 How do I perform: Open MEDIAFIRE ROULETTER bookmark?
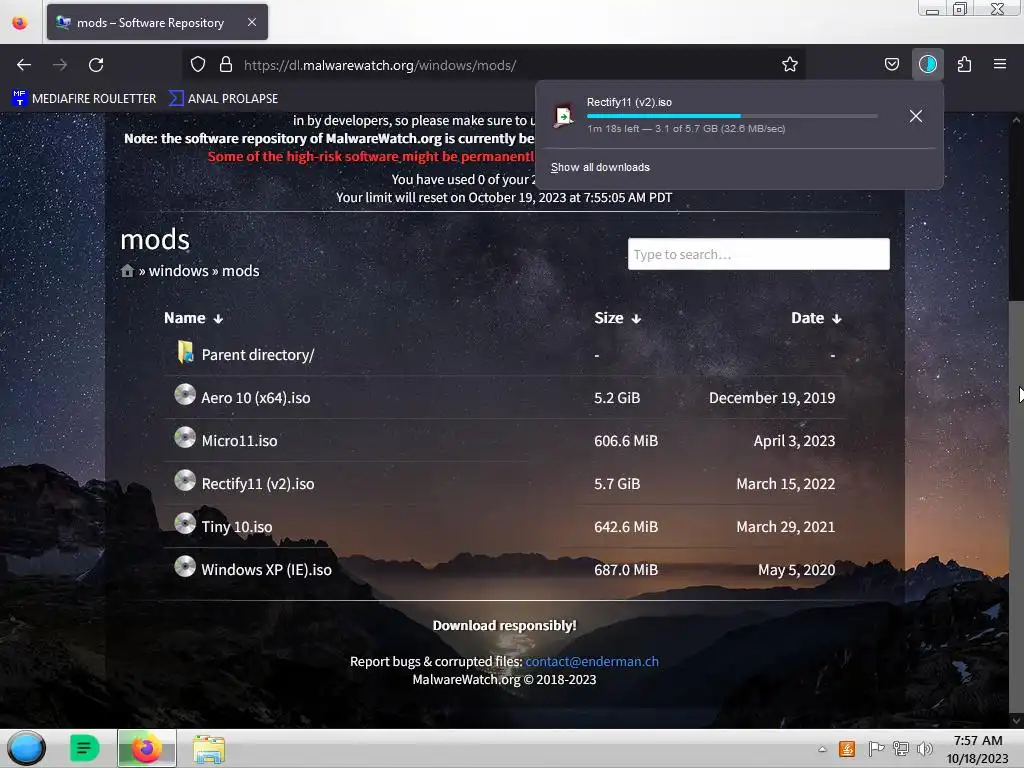click(x=84, y=99)
